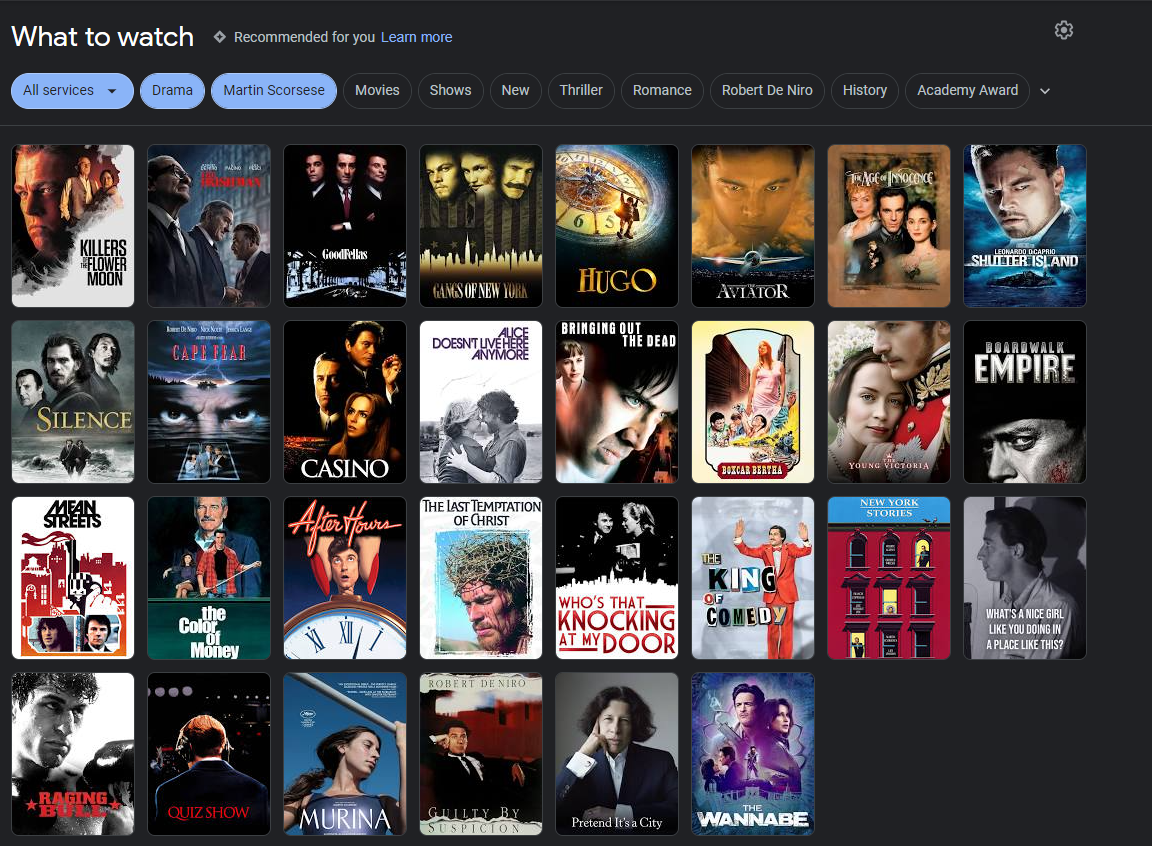Toggle the Drama filter chip
Screen dimensions: 1152x846
click(x=172, y=90)
